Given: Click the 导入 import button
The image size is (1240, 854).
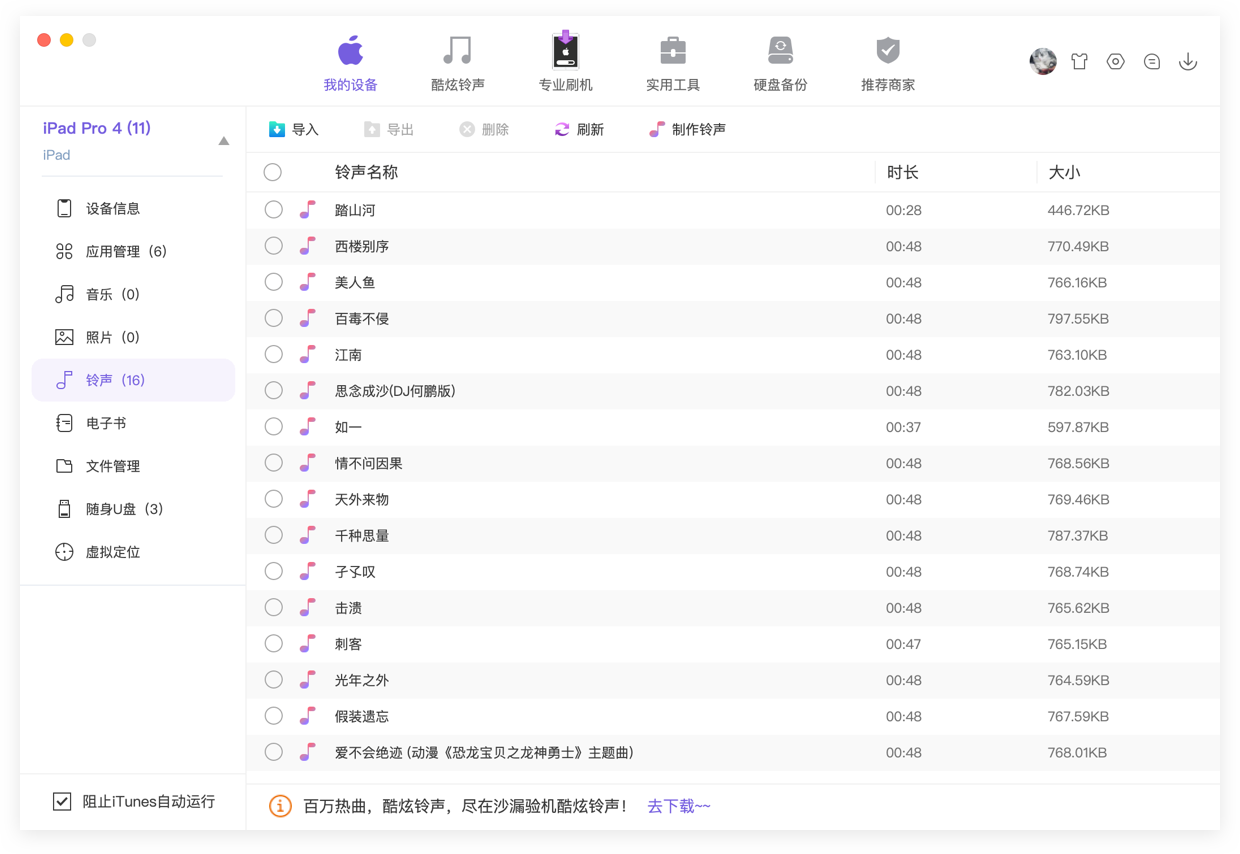Looking at the screenshot, I should point(293,129).
